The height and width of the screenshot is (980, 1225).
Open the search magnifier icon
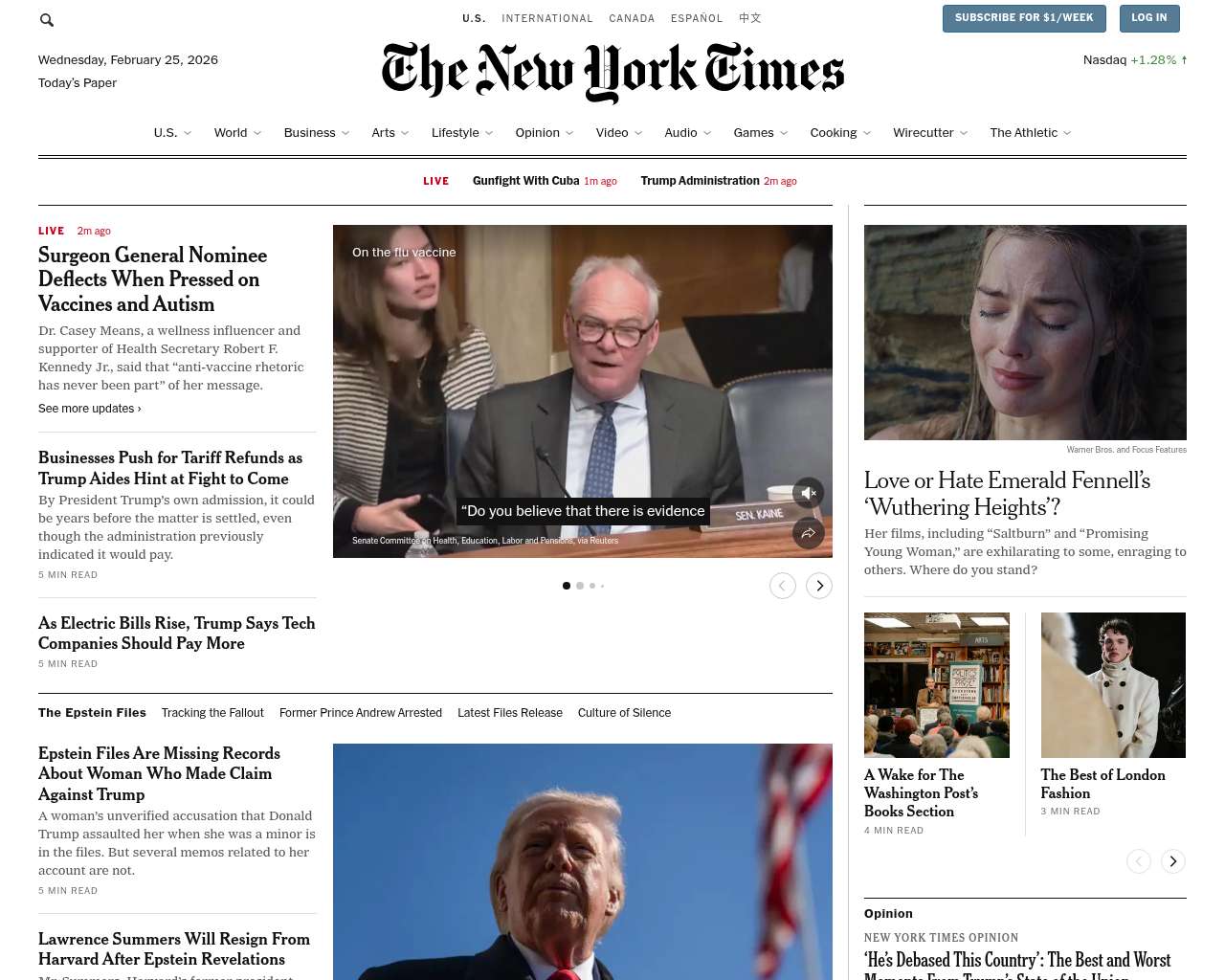tap(47, 19)
